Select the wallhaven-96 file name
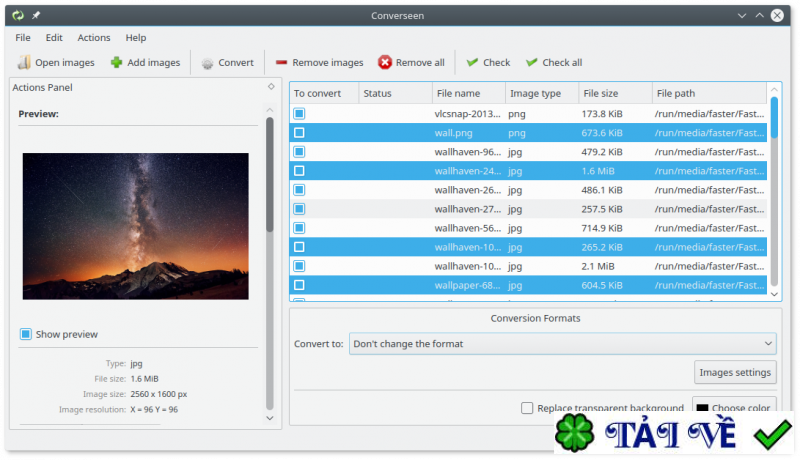The image size is (800, 460). click(x=467, y=151)
